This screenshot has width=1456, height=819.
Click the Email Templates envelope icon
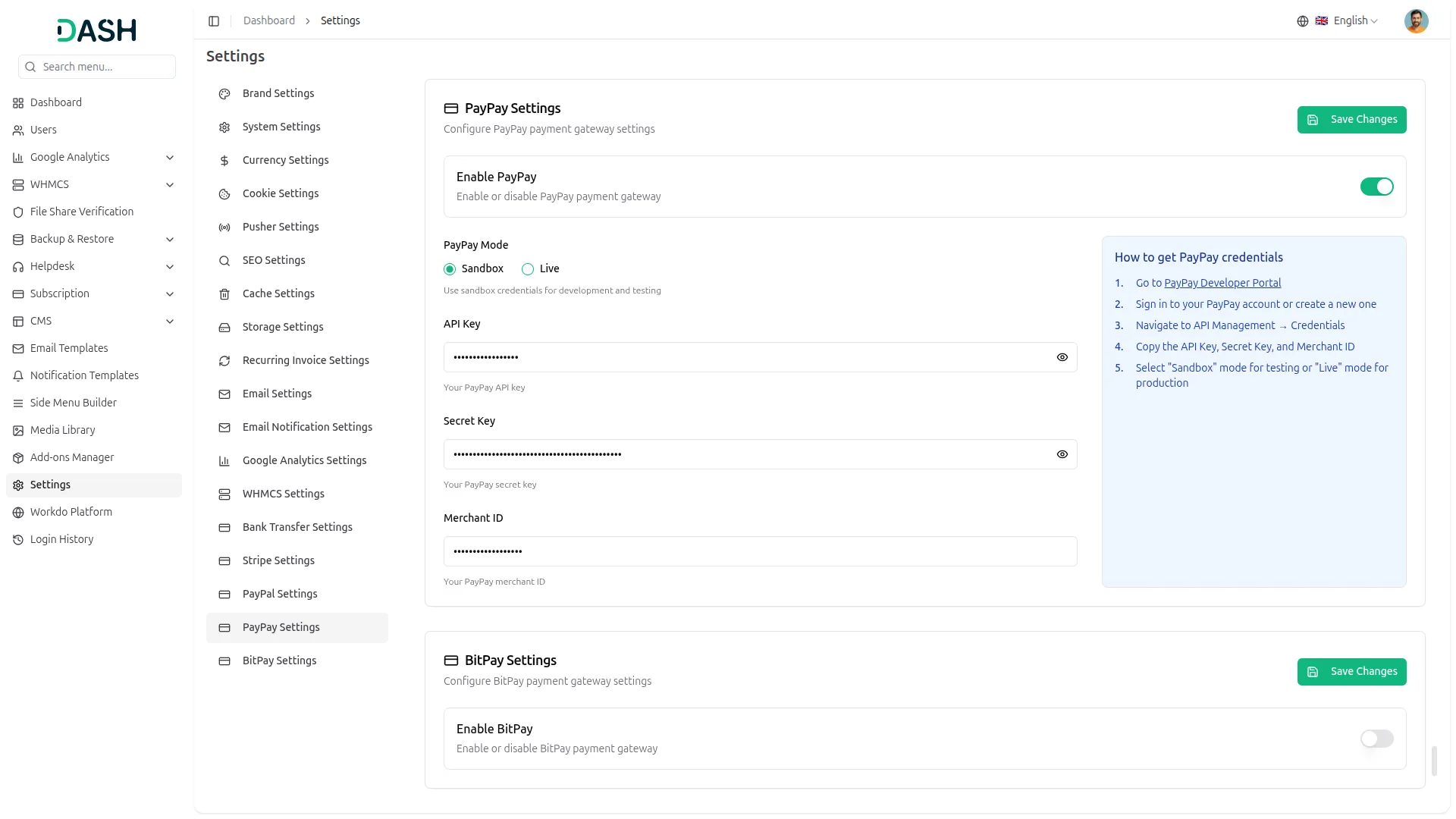click(18, 349)
